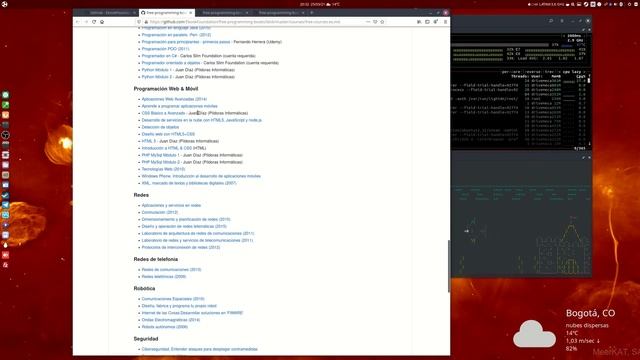Open Windows Phone introducción link
Screen dimensions: 640x360
[201, 176]
